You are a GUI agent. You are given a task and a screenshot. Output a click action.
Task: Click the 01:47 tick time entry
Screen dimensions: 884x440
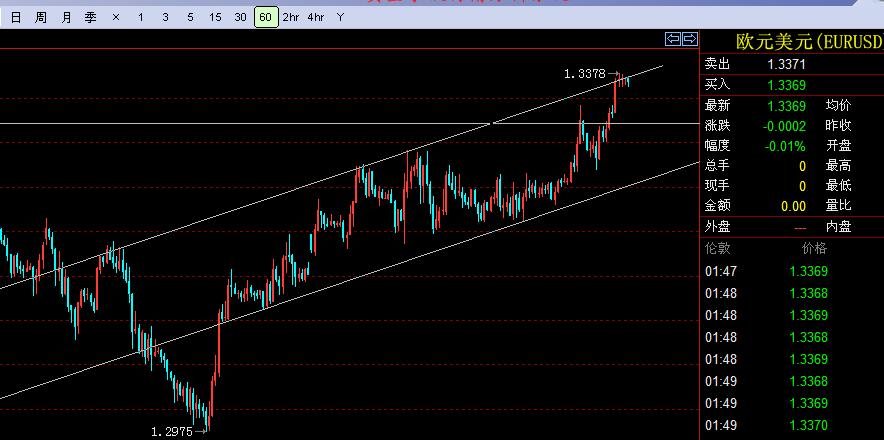(x=721, y=271)
